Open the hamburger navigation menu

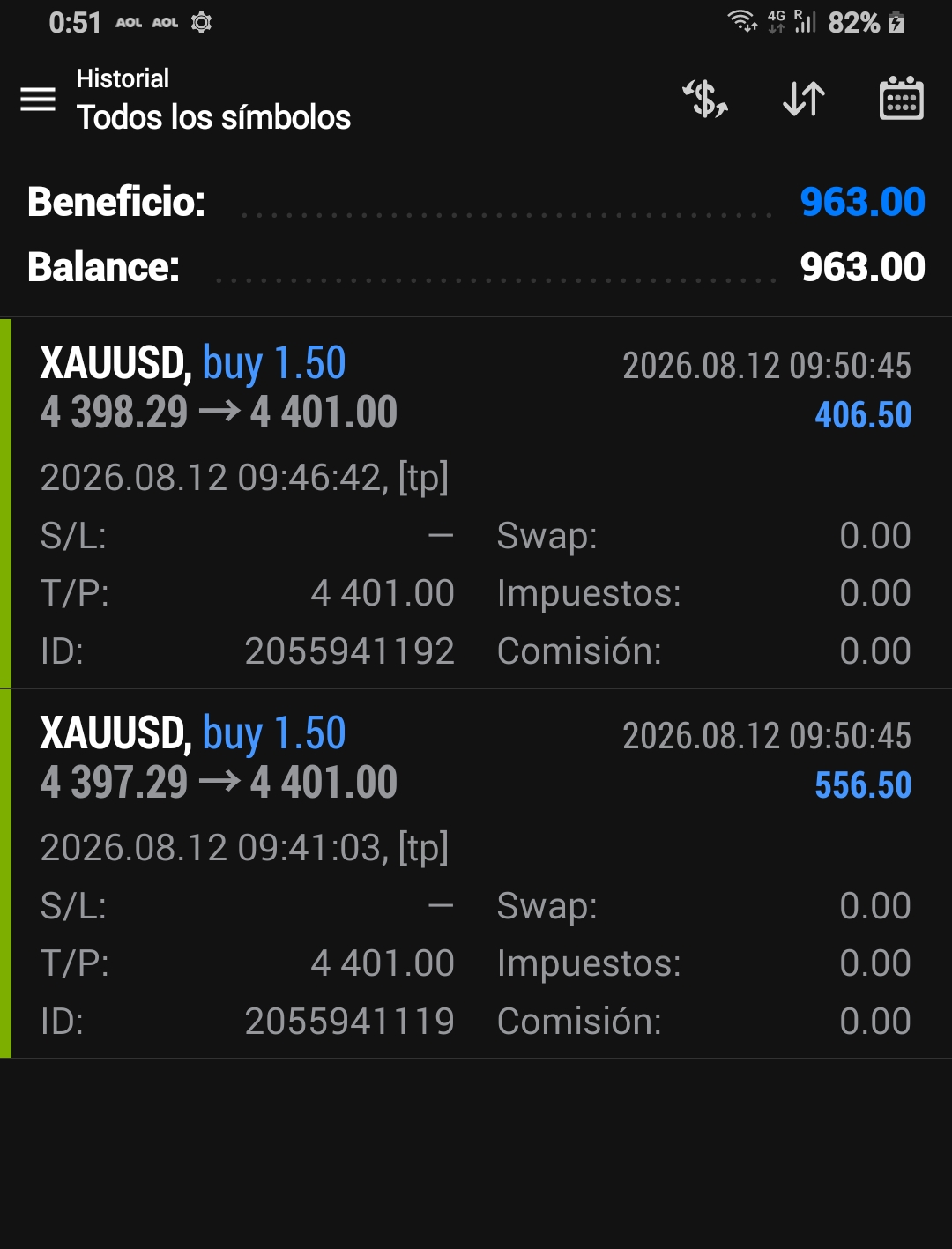click(38, 99)
